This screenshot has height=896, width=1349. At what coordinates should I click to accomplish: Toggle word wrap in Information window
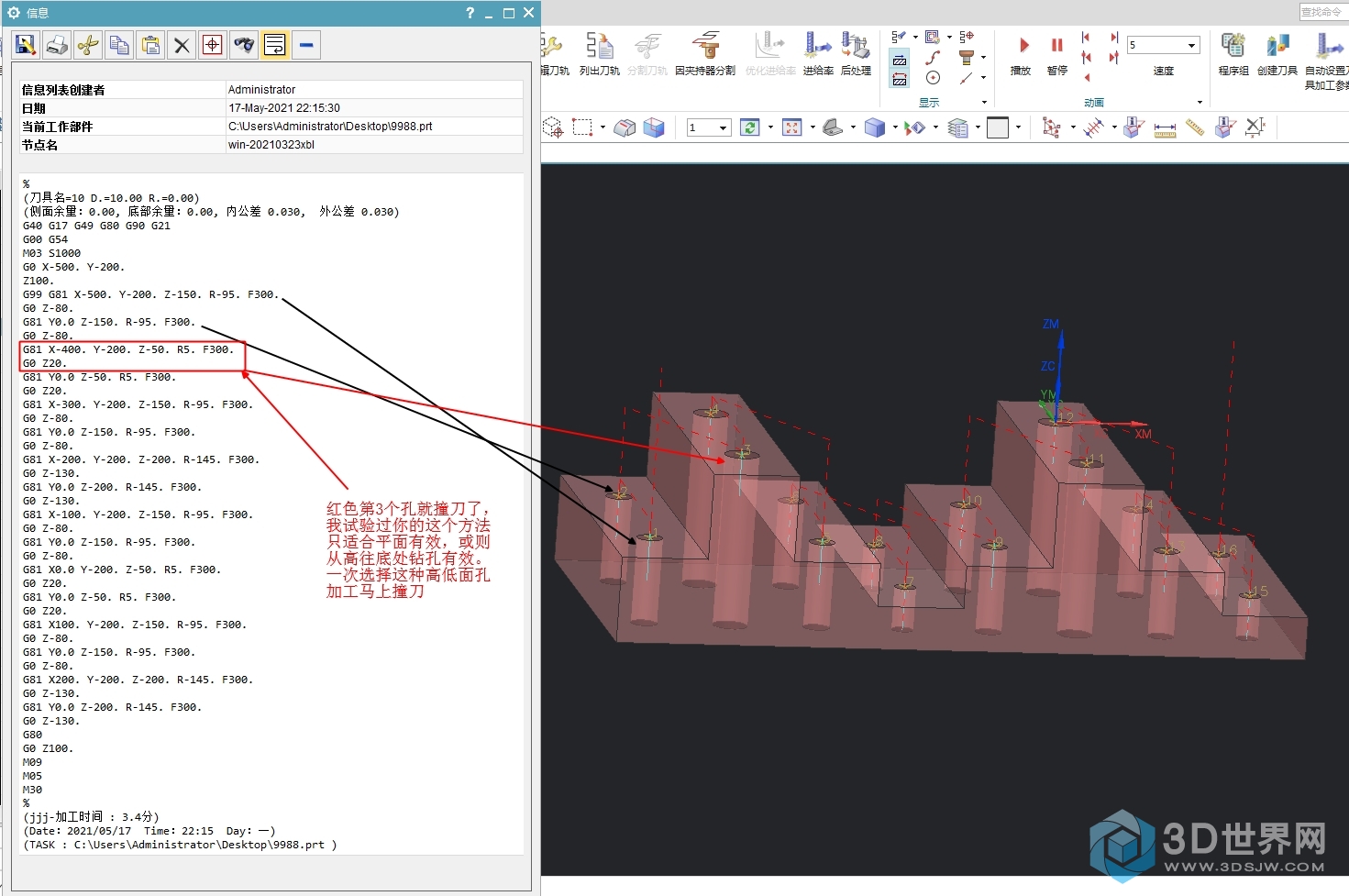coord(275,45)
